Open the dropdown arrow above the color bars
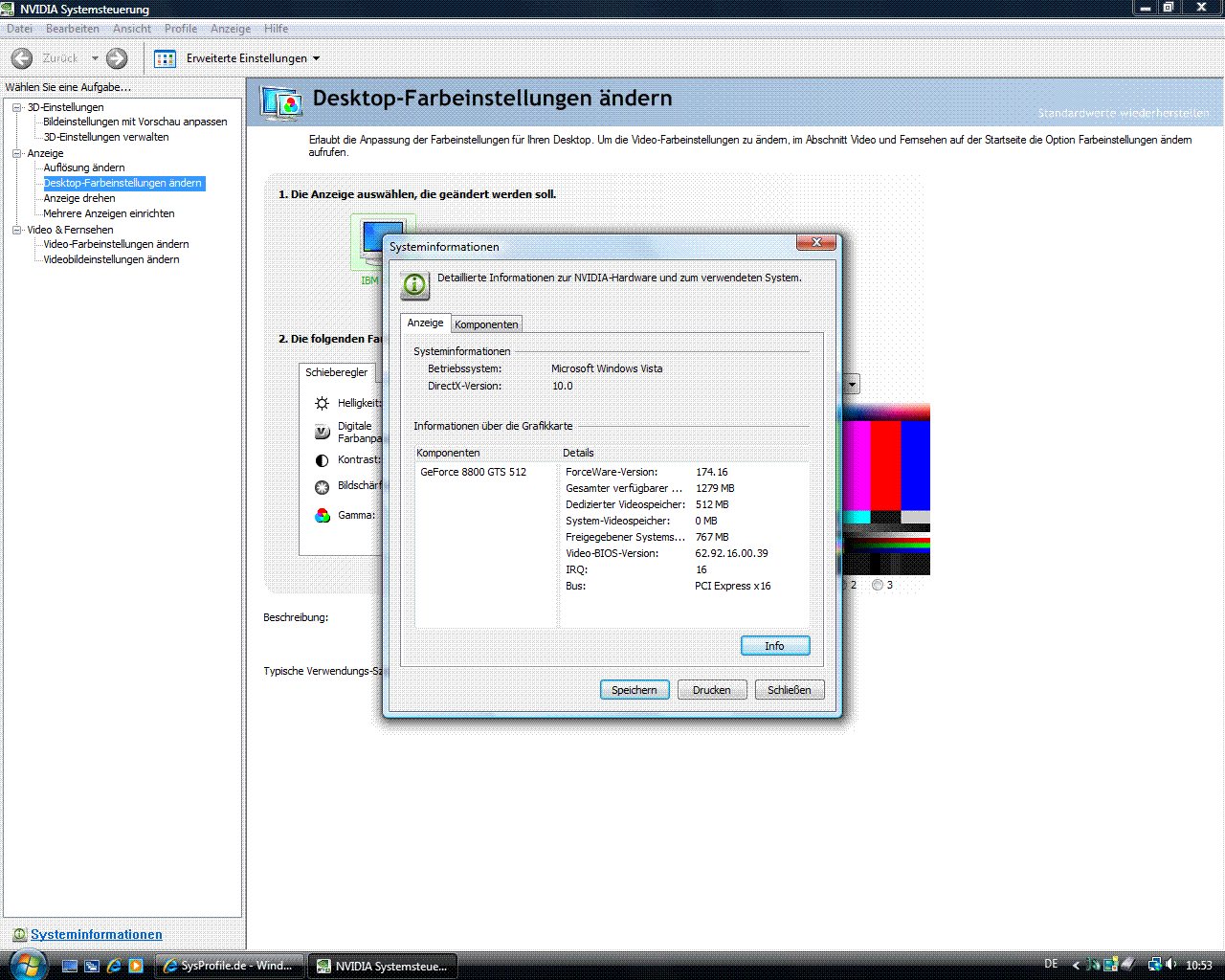Image resolution: width=1225 pixels, height=980 pixels. pos(852,385)
